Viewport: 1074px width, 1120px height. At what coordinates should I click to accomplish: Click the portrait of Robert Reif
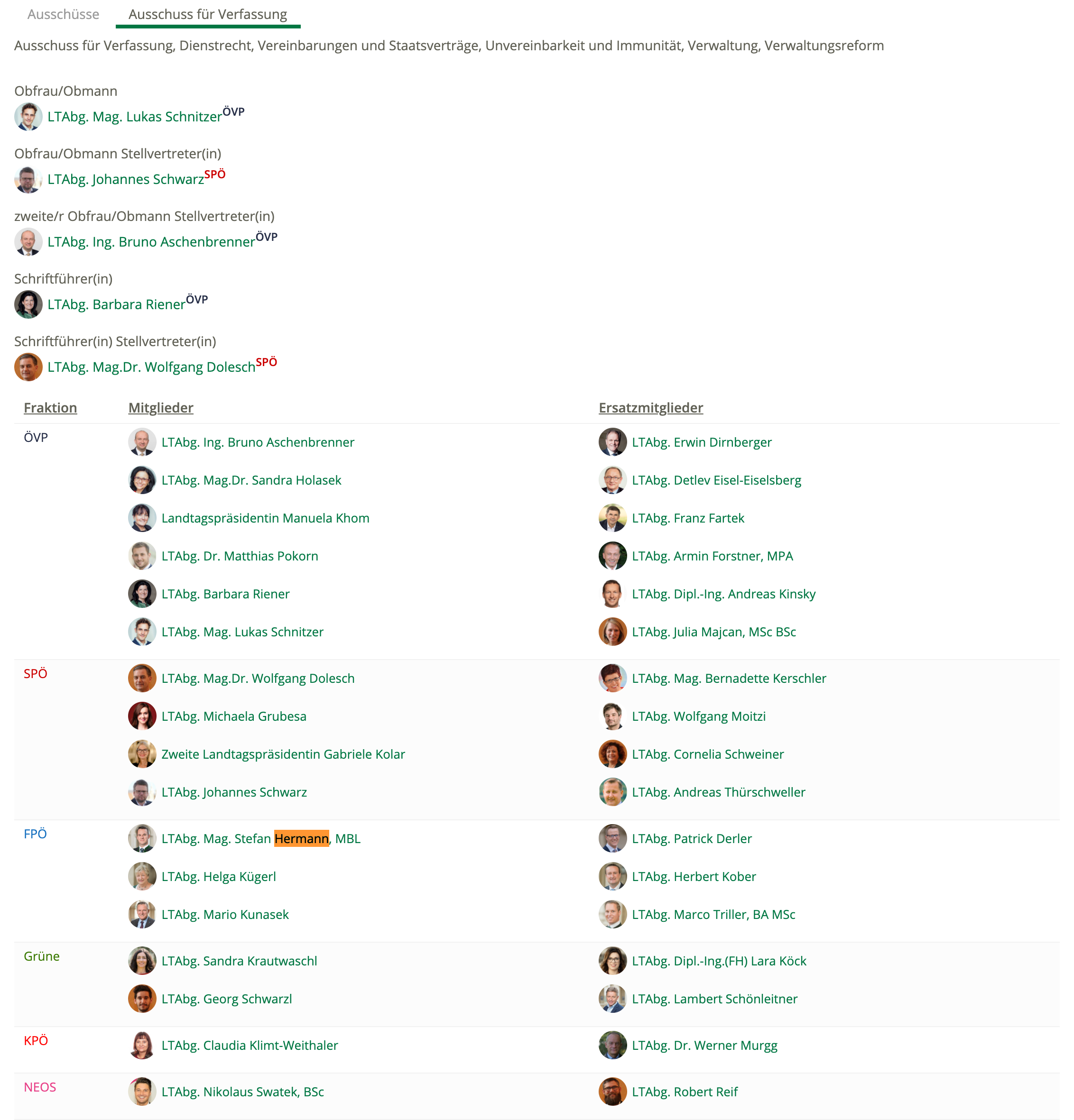pyautogui.click(x=613, y=1092)
